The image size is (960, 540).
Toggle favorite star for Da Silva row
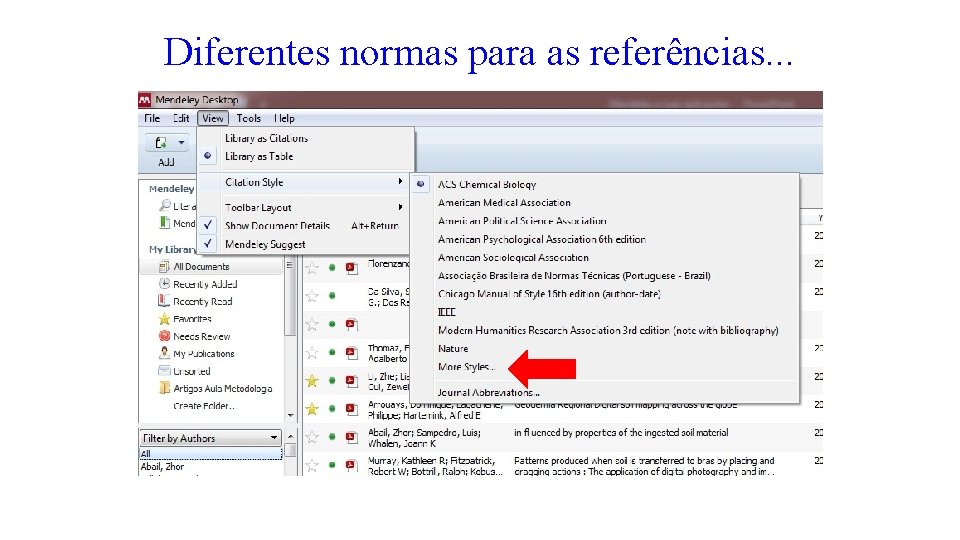(x=312, y=296)
